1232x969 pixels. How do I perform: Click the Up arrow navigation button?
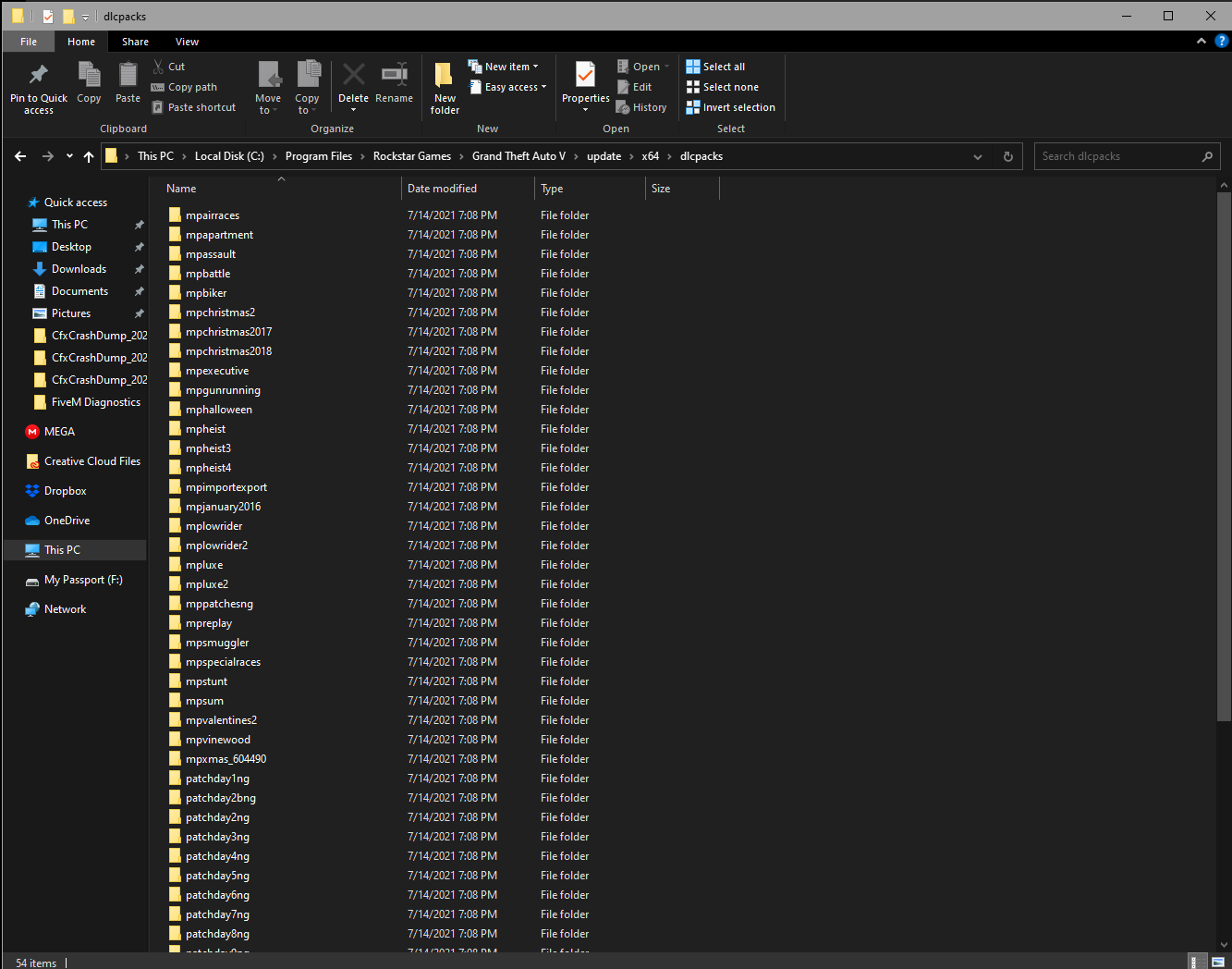click(x=89, y=156)
